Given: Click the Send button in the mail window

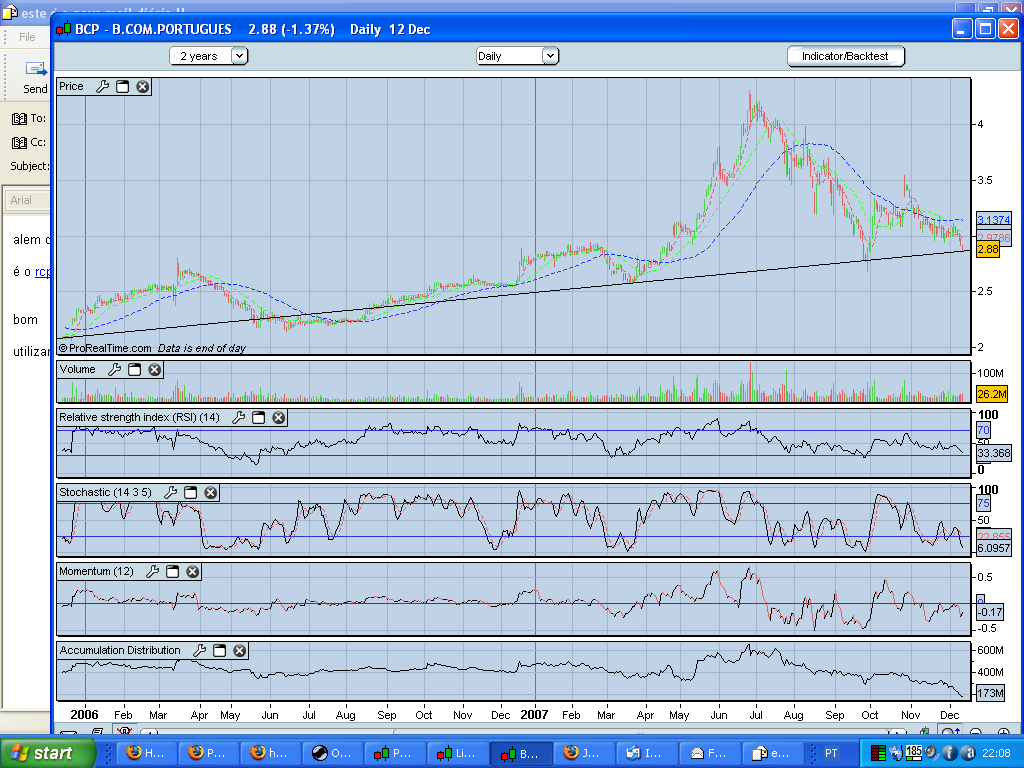Looking at the screenshot, I should coord(35,78).
